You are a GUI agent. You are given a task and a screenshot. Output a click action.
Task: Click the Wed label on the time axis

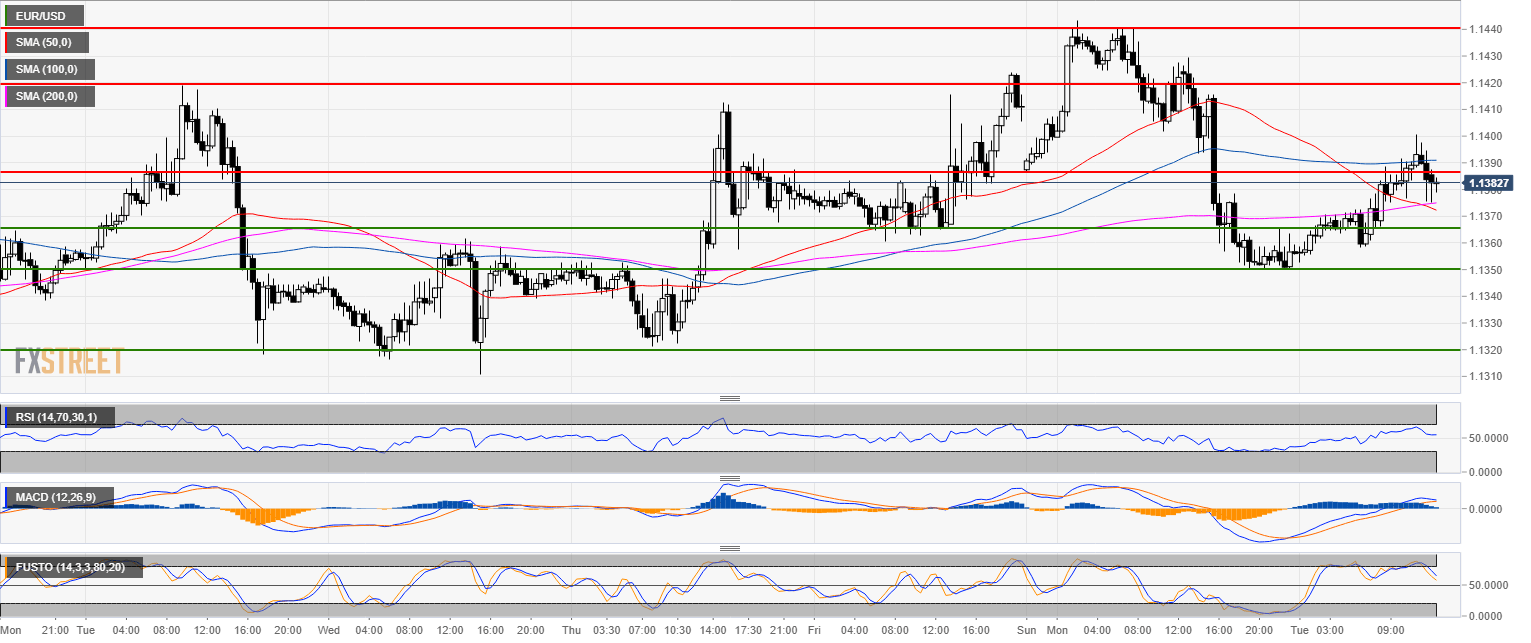tap(329, 631)
